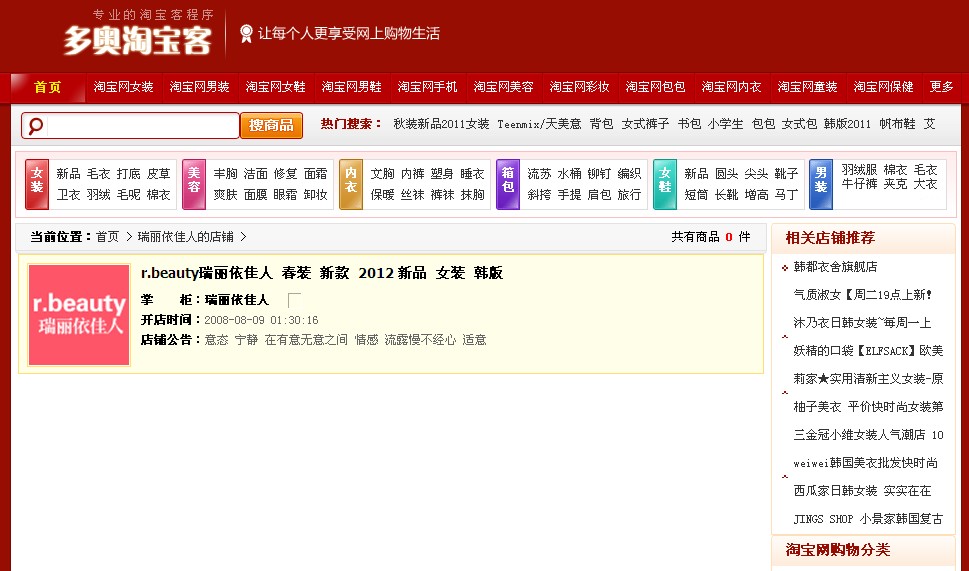Open recommended shop JINGS SHOP 小景家

[868, 519]
